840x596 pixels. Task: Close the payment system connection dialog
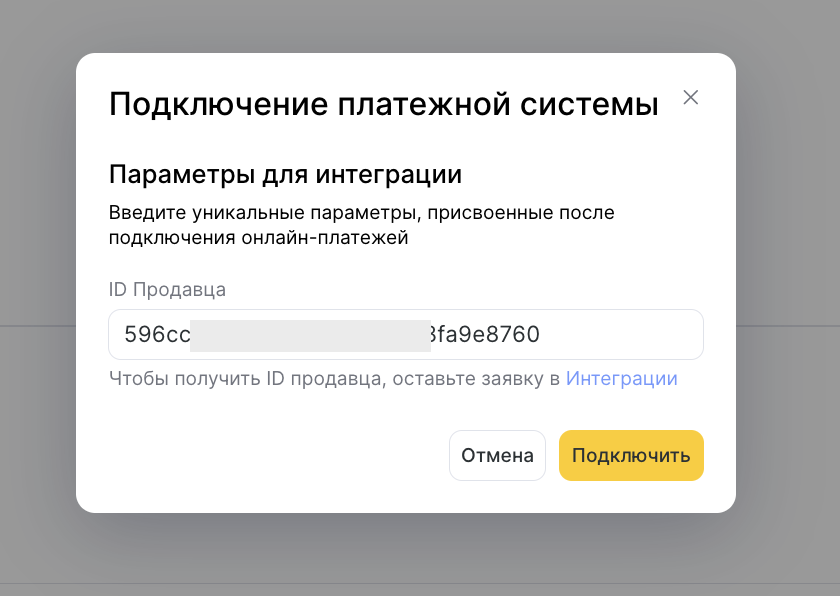click(x=690, y=98)
